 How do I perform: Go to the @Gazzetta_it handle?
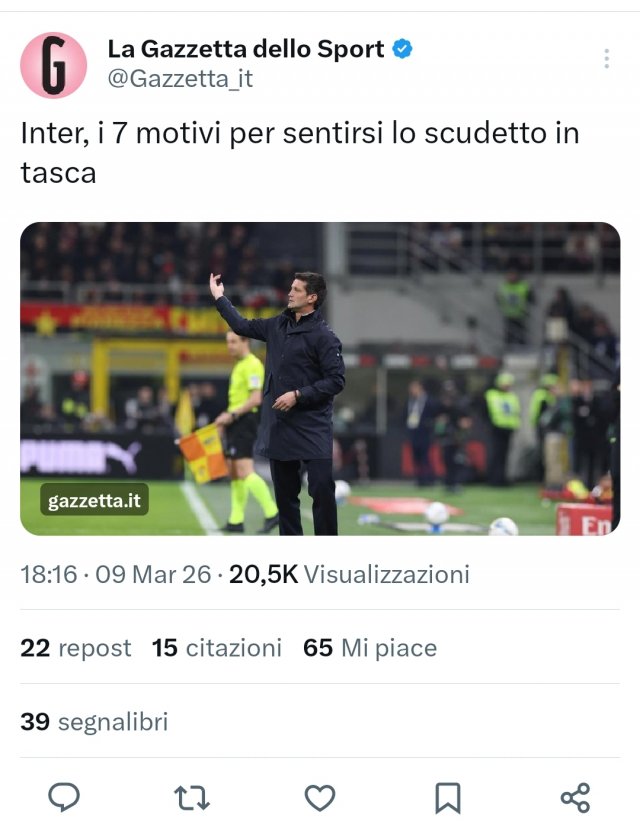180,78
